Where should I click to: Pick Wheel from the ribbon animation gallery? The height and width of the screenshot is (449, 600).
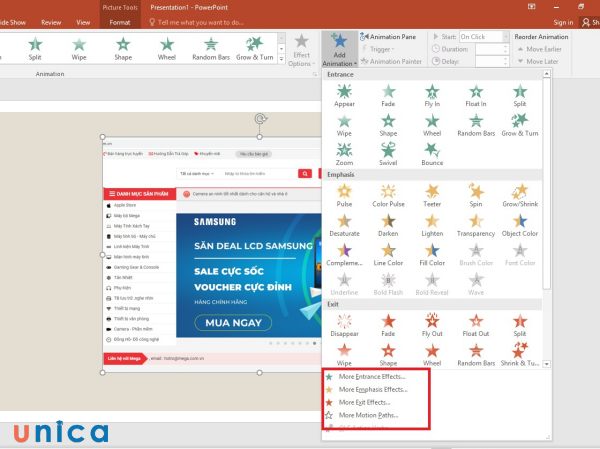(x=167, y=49)
